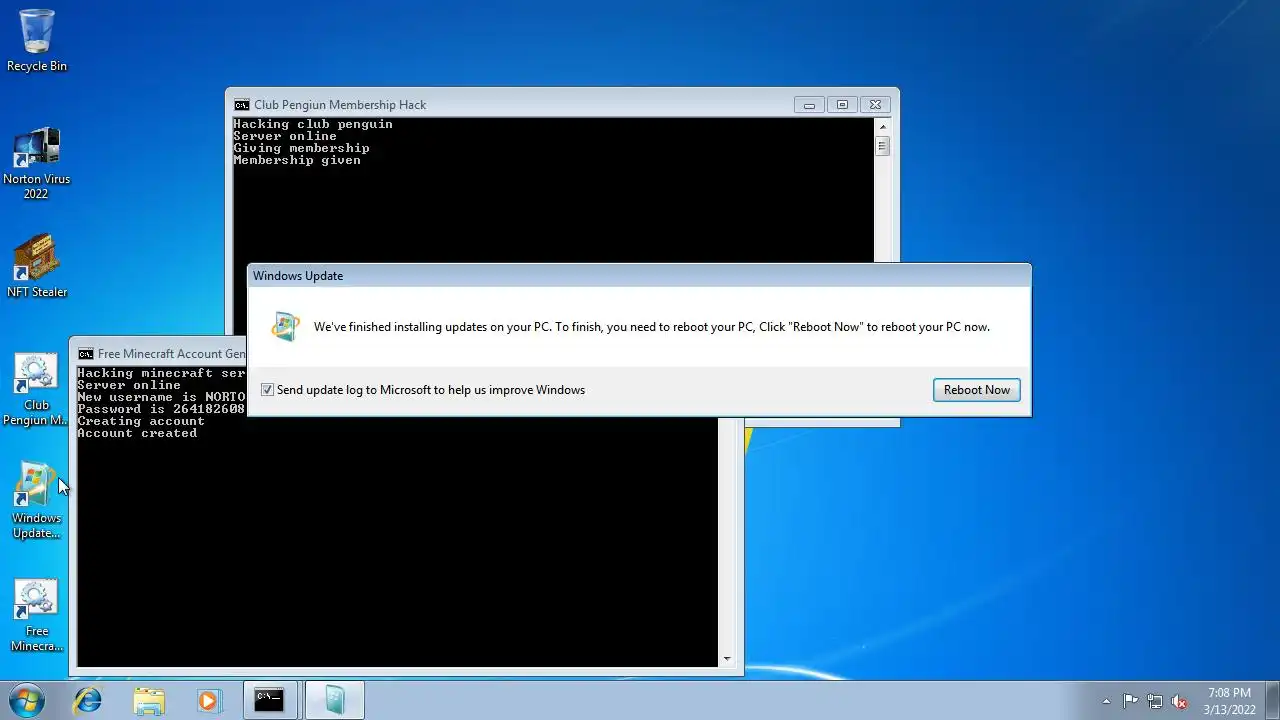Click "Creating account" line in Minecraft console

[x=141, y=421]
